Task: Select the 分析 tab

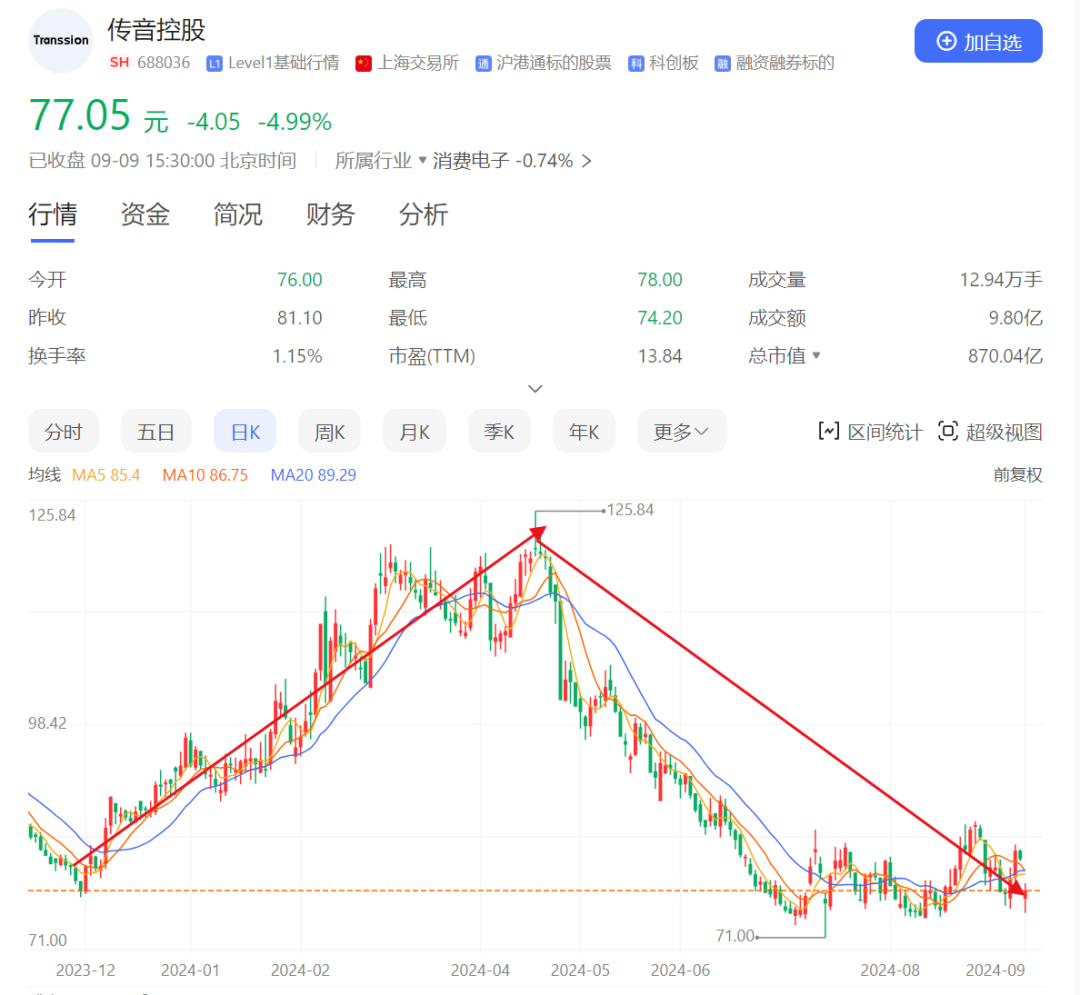Action: [423, 215]
